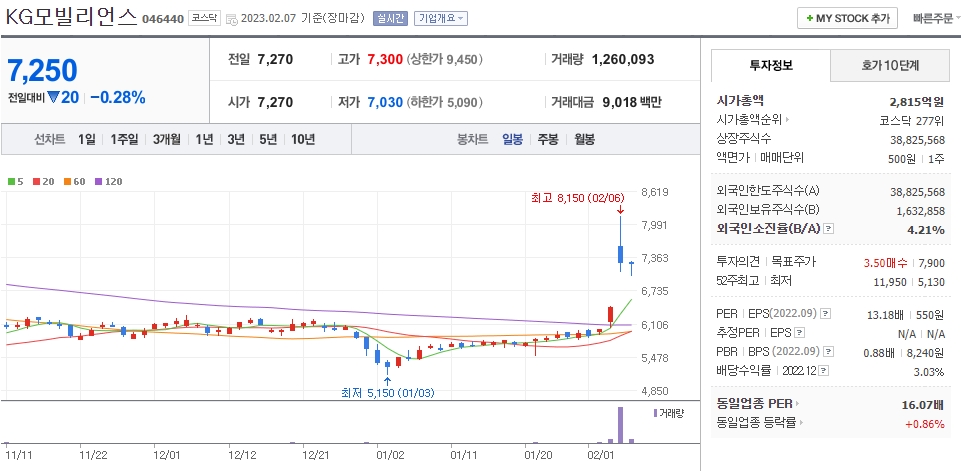Select the 1주일 line chart range
Image resolution: width=961 pixels, height=471 pixels.
pyautogui.click(x=124, y=139)
